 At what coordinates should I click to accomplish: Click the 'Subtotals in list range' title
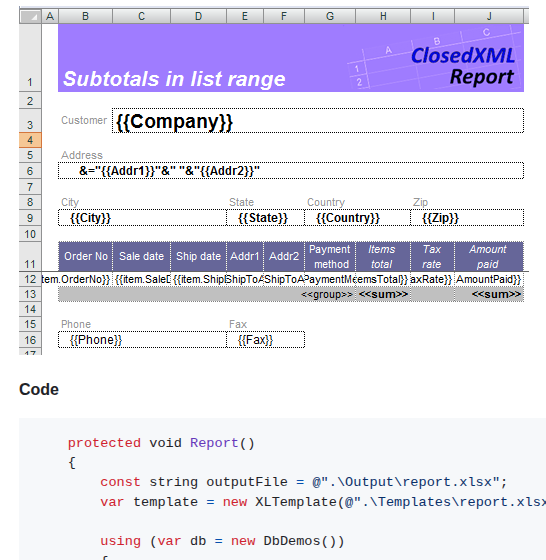coord(174,79)
